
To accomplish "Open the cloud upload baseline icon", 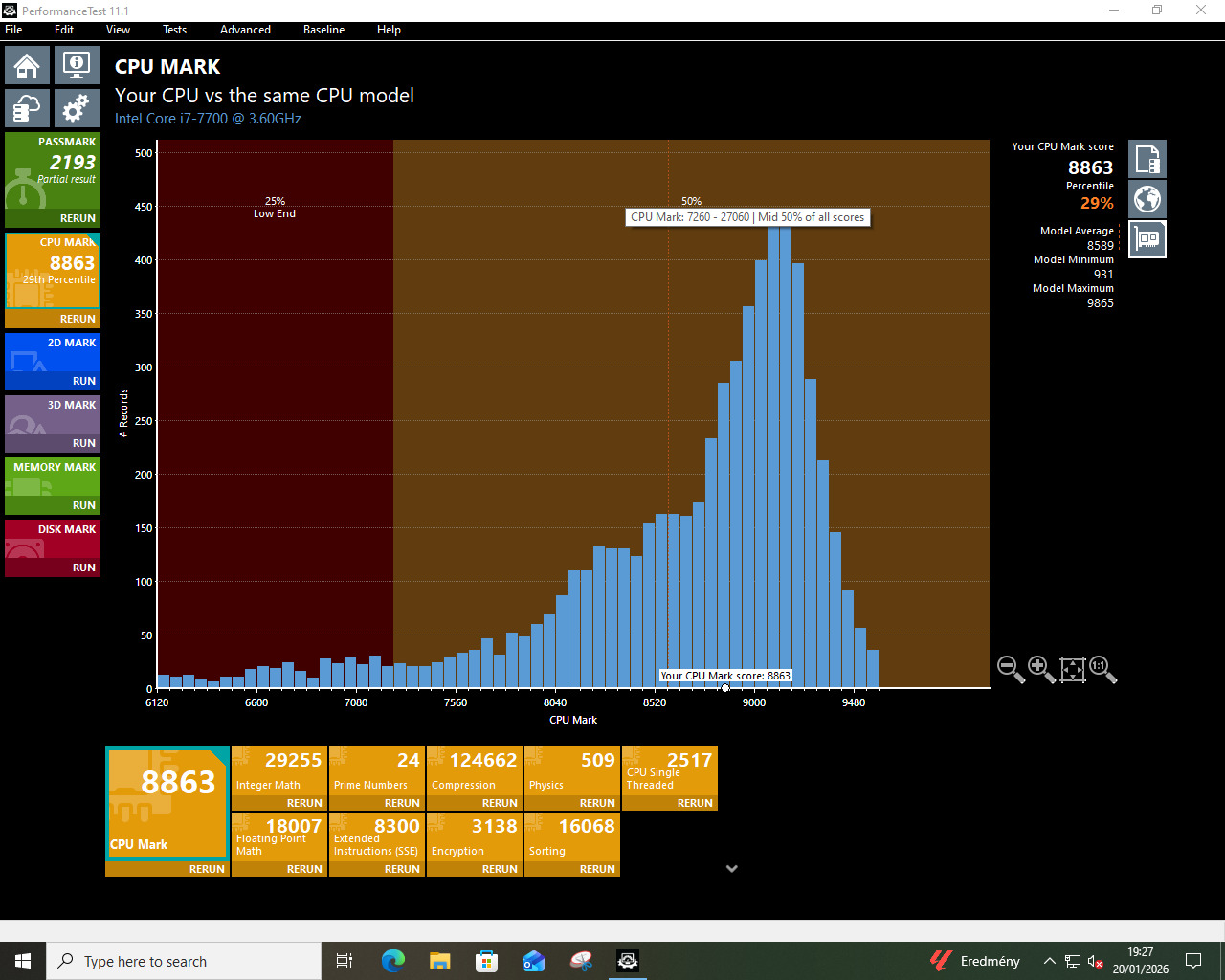I will (27, 108).
